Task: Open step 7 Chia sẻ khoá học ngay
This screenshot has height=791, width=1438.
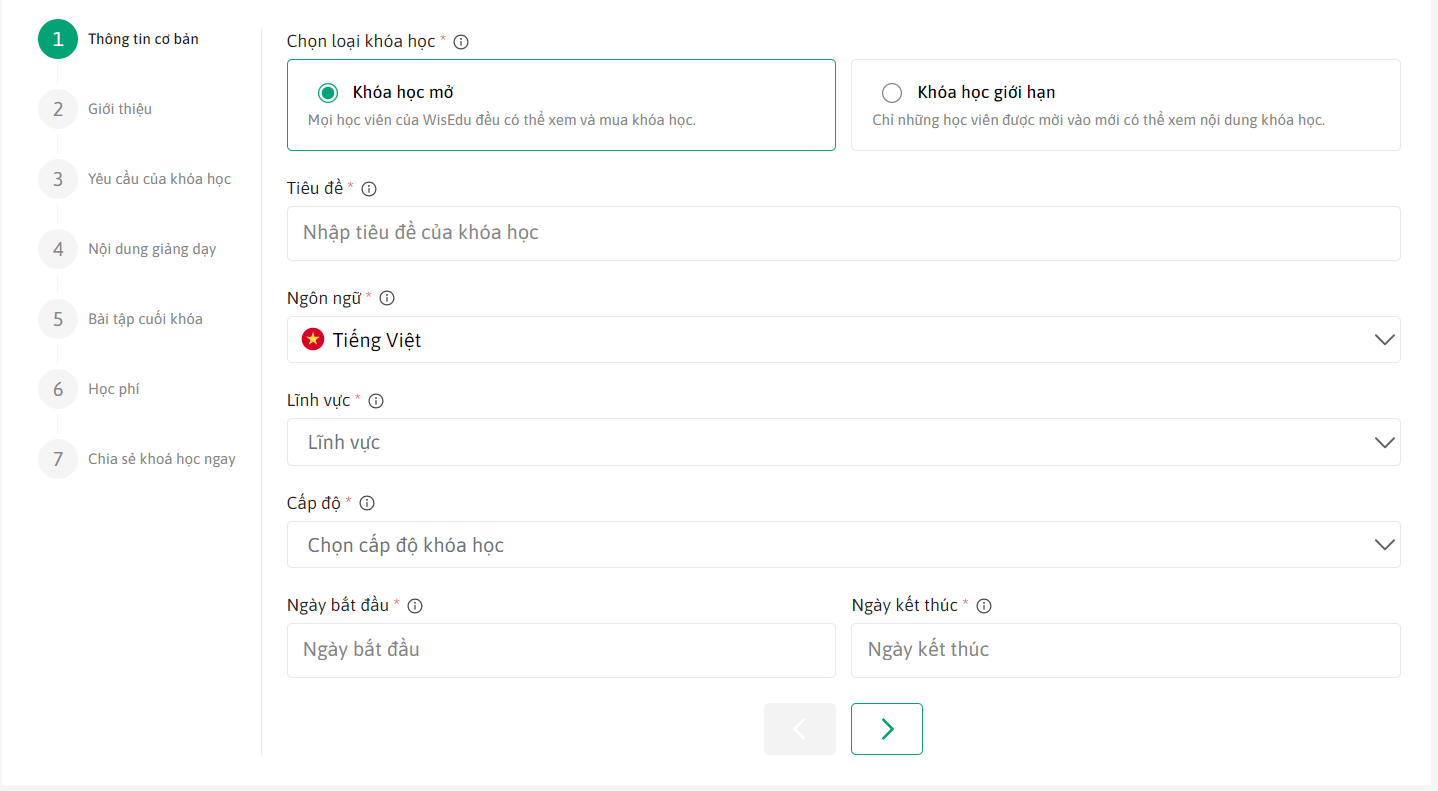Action: coord(161,459)
